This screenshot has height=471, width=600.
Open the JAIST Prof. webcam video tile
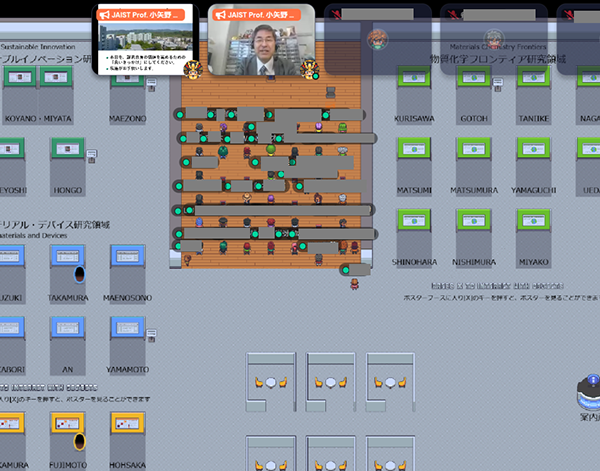click(261, 39)
